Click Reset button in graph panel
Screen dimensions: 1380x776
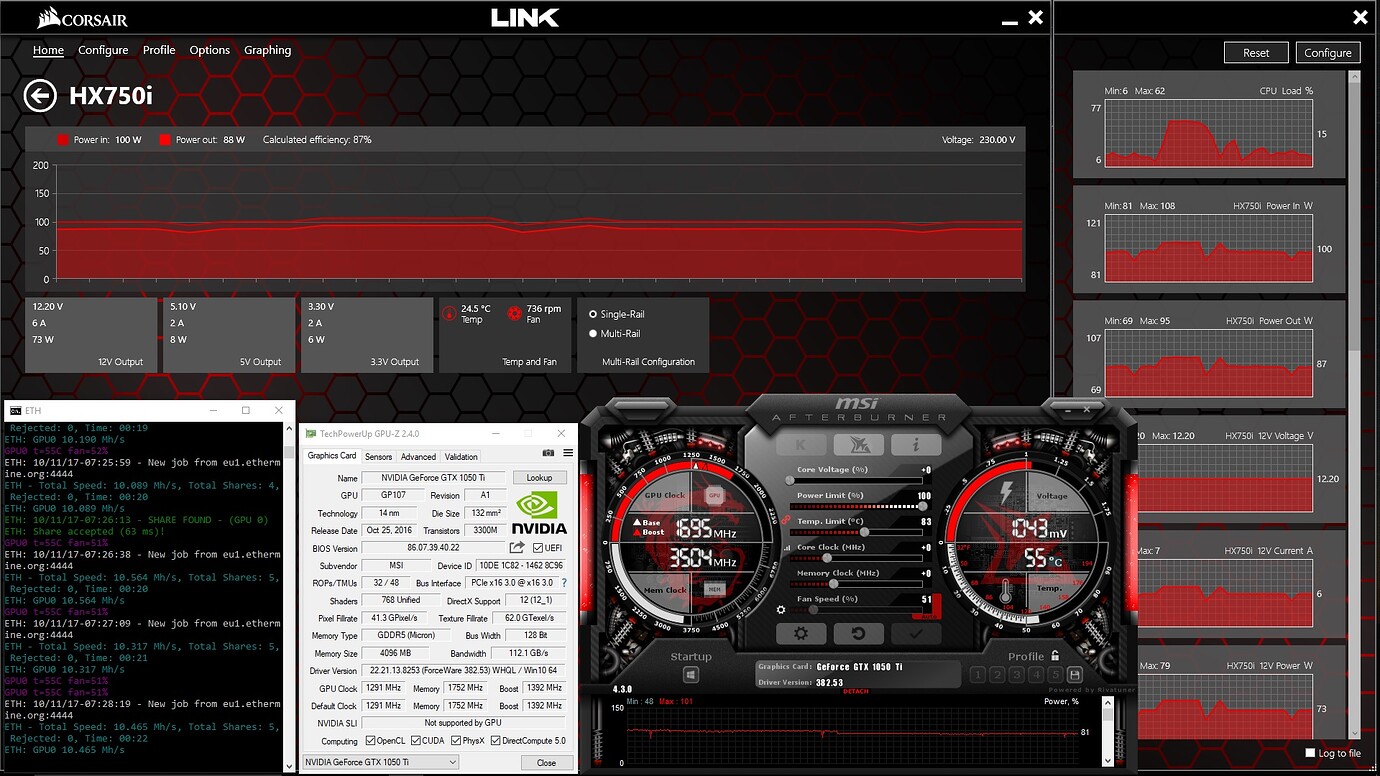[x=1256, y=53]
